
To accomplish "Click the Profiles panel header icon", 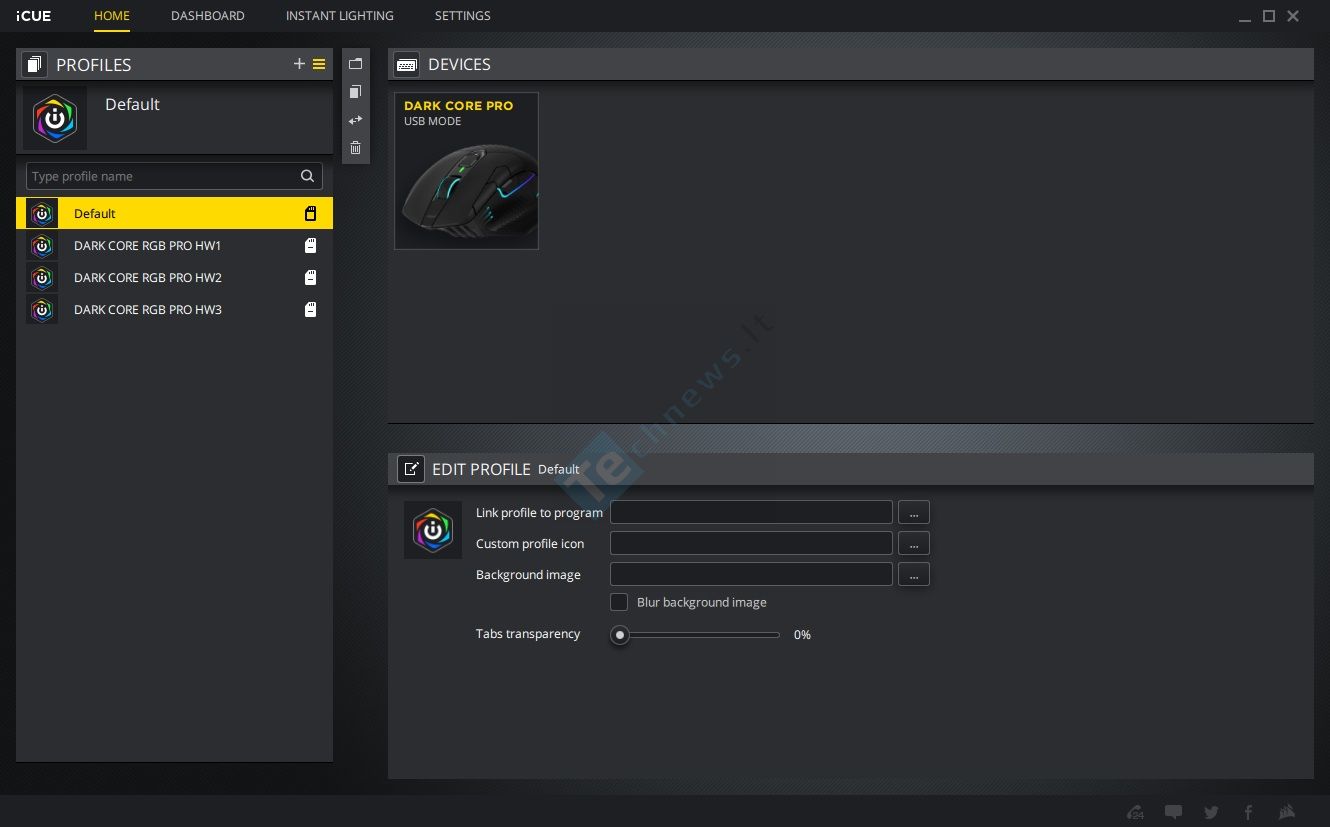I will [34, 65].
